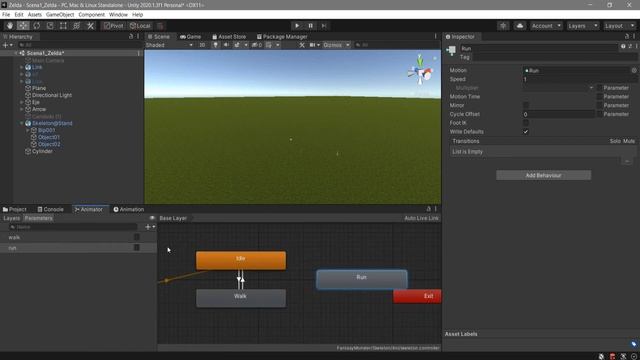Expand Bip001 in Hierarchy
The image size is (640, 360).
27,130
